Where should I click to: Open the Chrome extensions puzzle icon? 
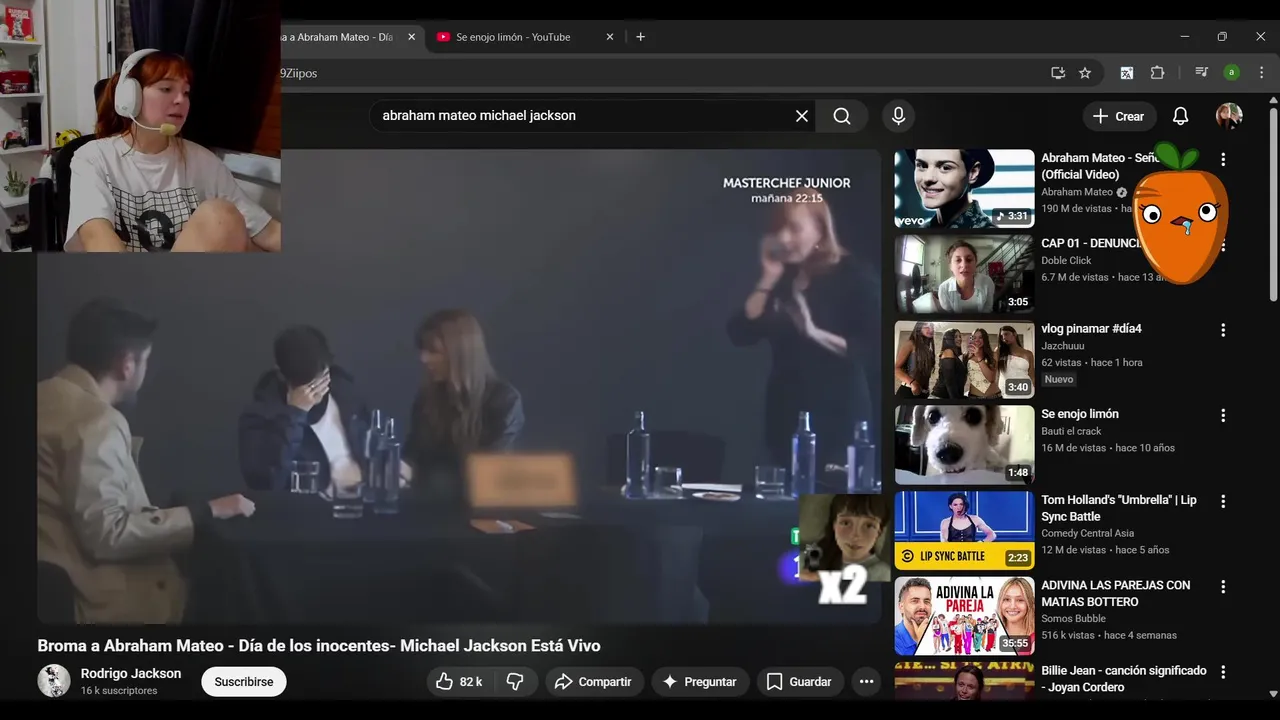point(1157,73)
